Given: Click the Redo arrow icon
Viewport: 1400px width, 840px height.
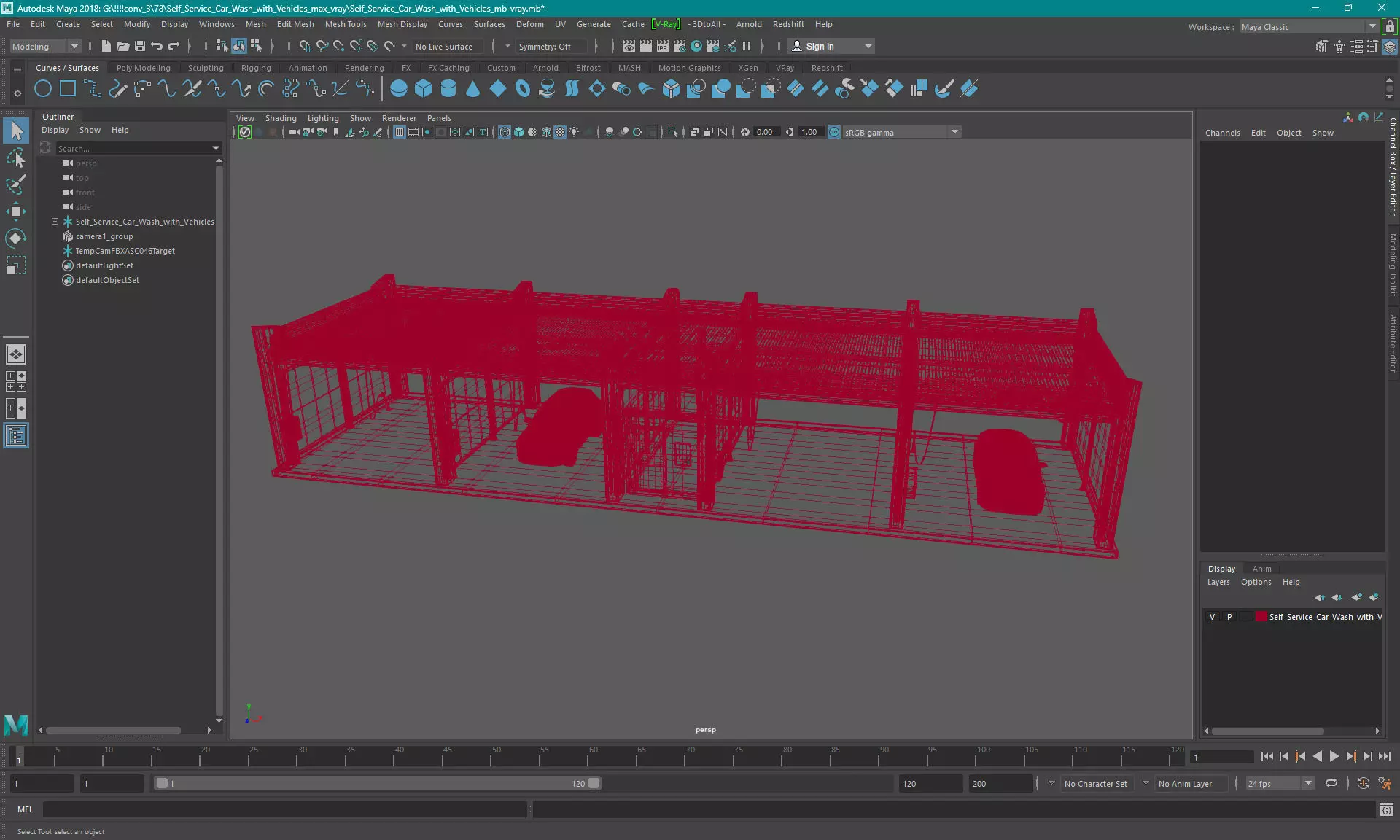Looking at the screenshot, I should pyautogui.click(x=174, y=46).
